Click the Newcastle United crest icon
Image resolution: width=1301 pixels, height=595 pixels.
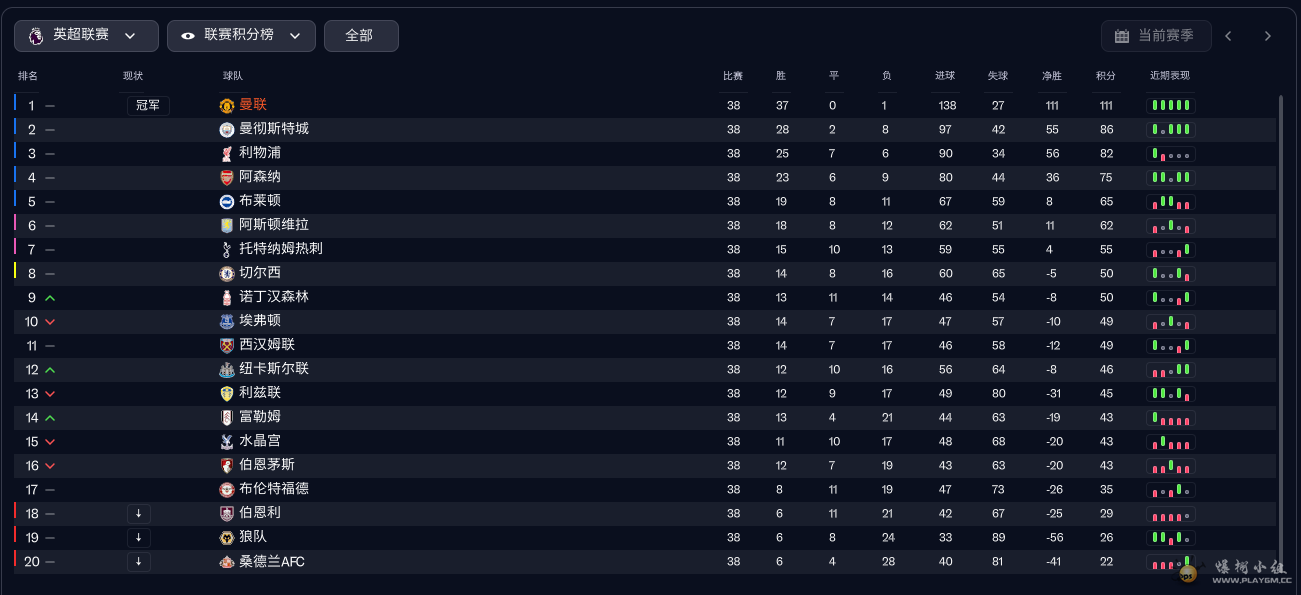226,369
